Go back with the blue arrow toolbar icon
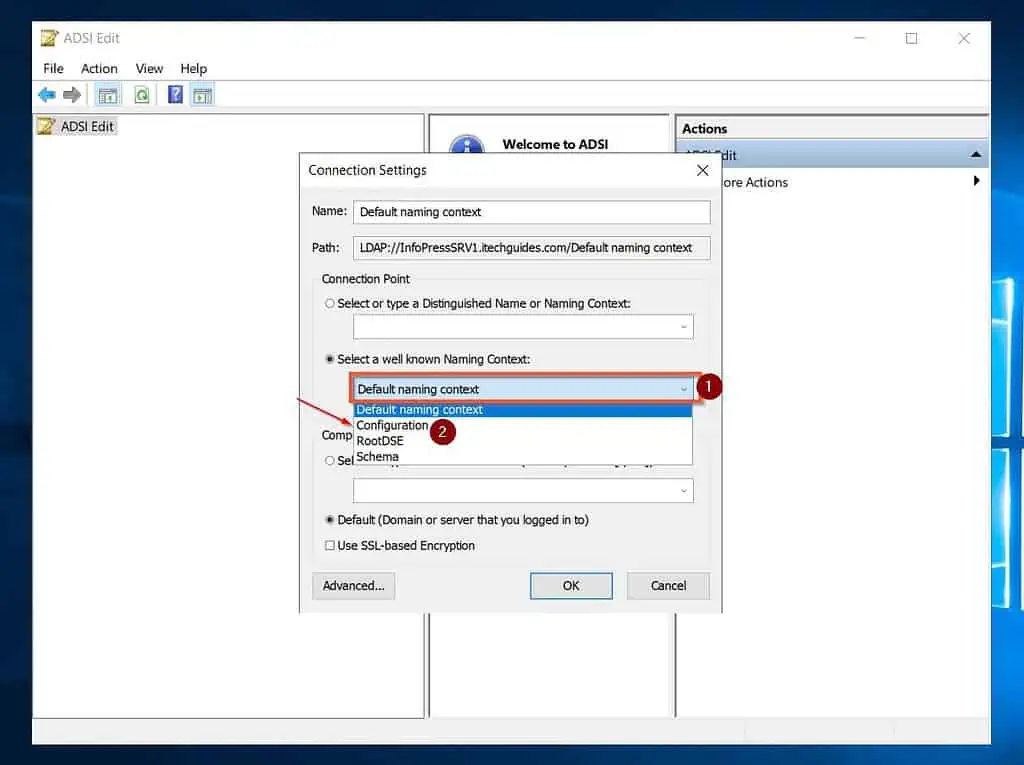This screenshot has height=765, width=1024. (x=46, y=95)
